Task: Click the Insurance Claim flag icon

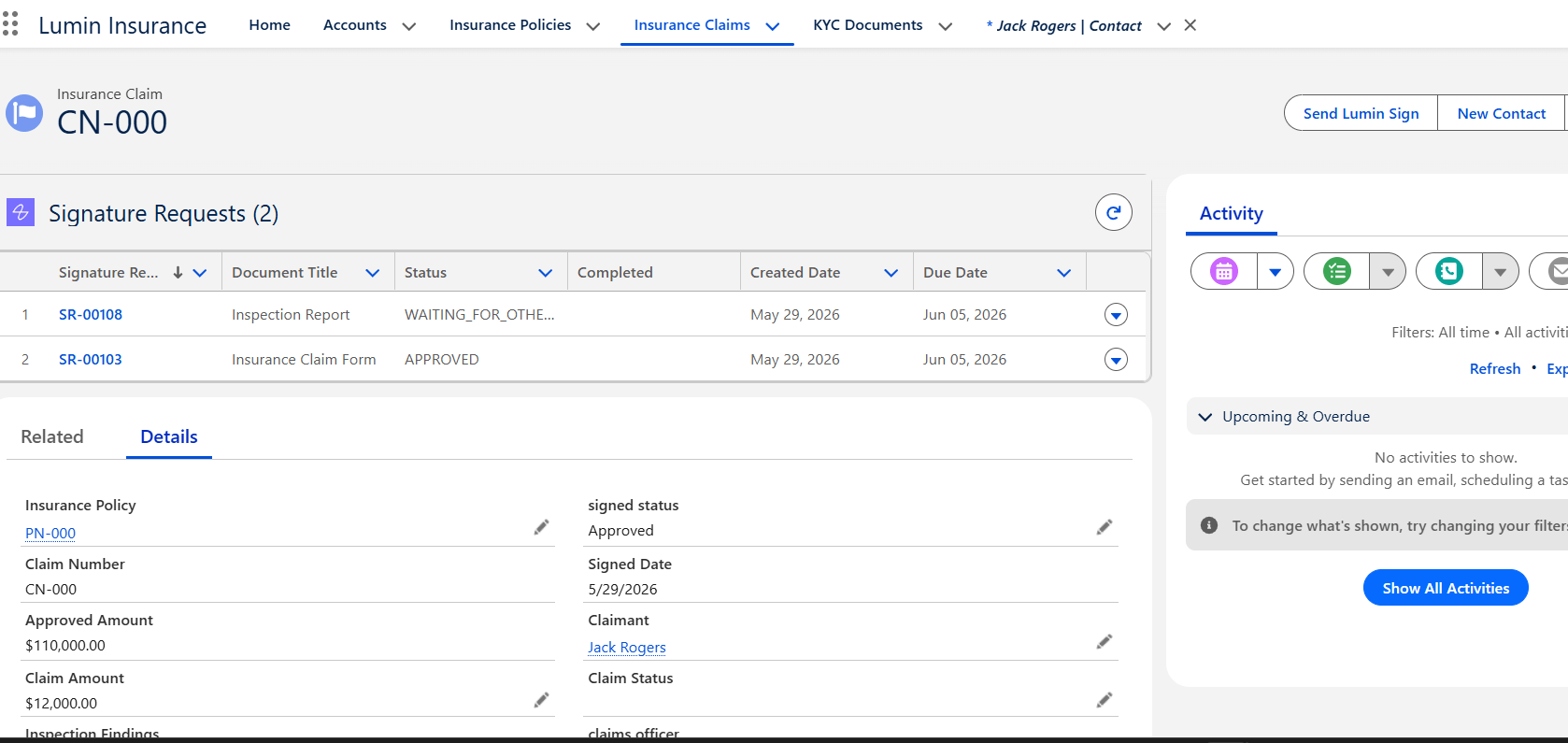Action: click(x=24, y=113)
